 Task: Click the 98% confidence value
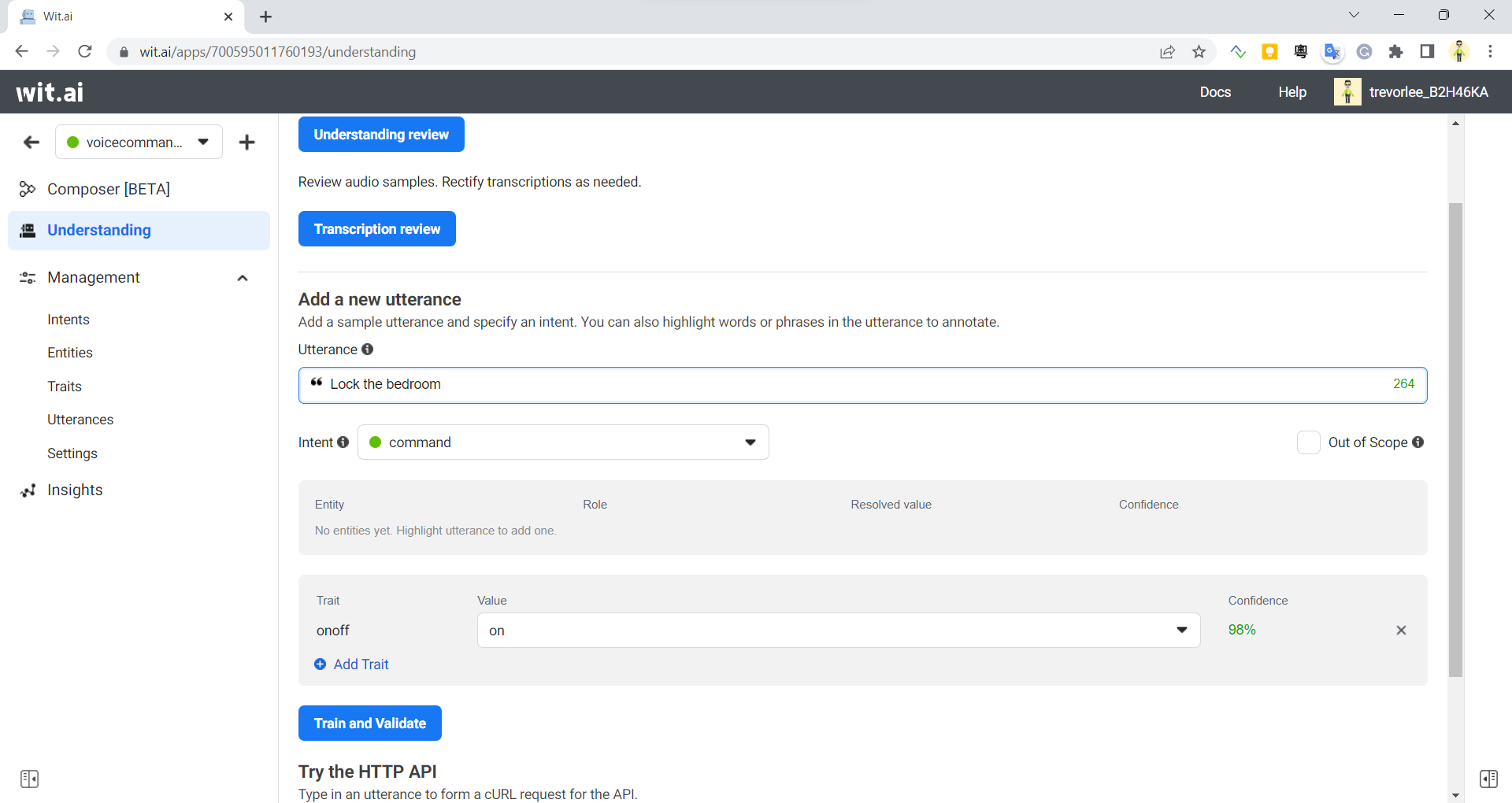pyautogui.click(x=1242, y=630)
